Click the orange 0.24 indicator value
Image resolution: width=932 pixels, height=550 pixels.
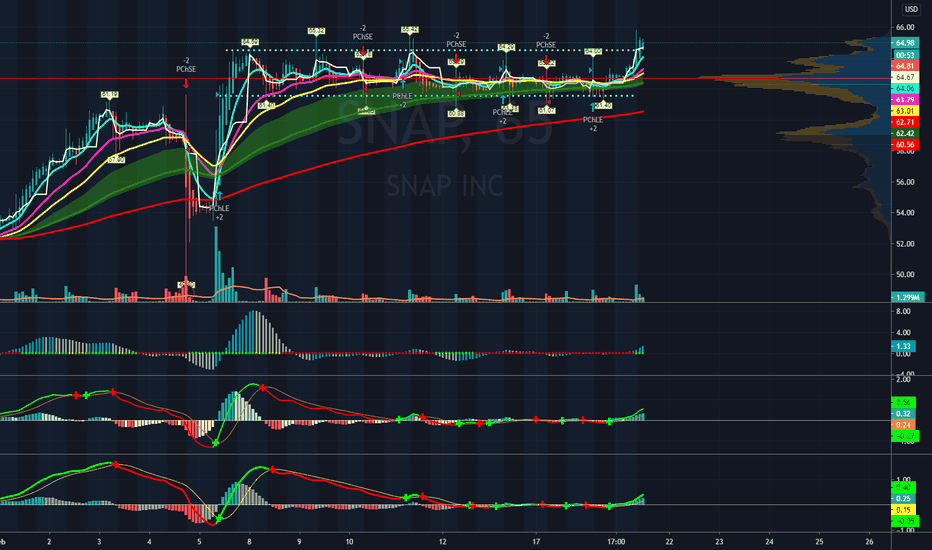coord(903,425)
